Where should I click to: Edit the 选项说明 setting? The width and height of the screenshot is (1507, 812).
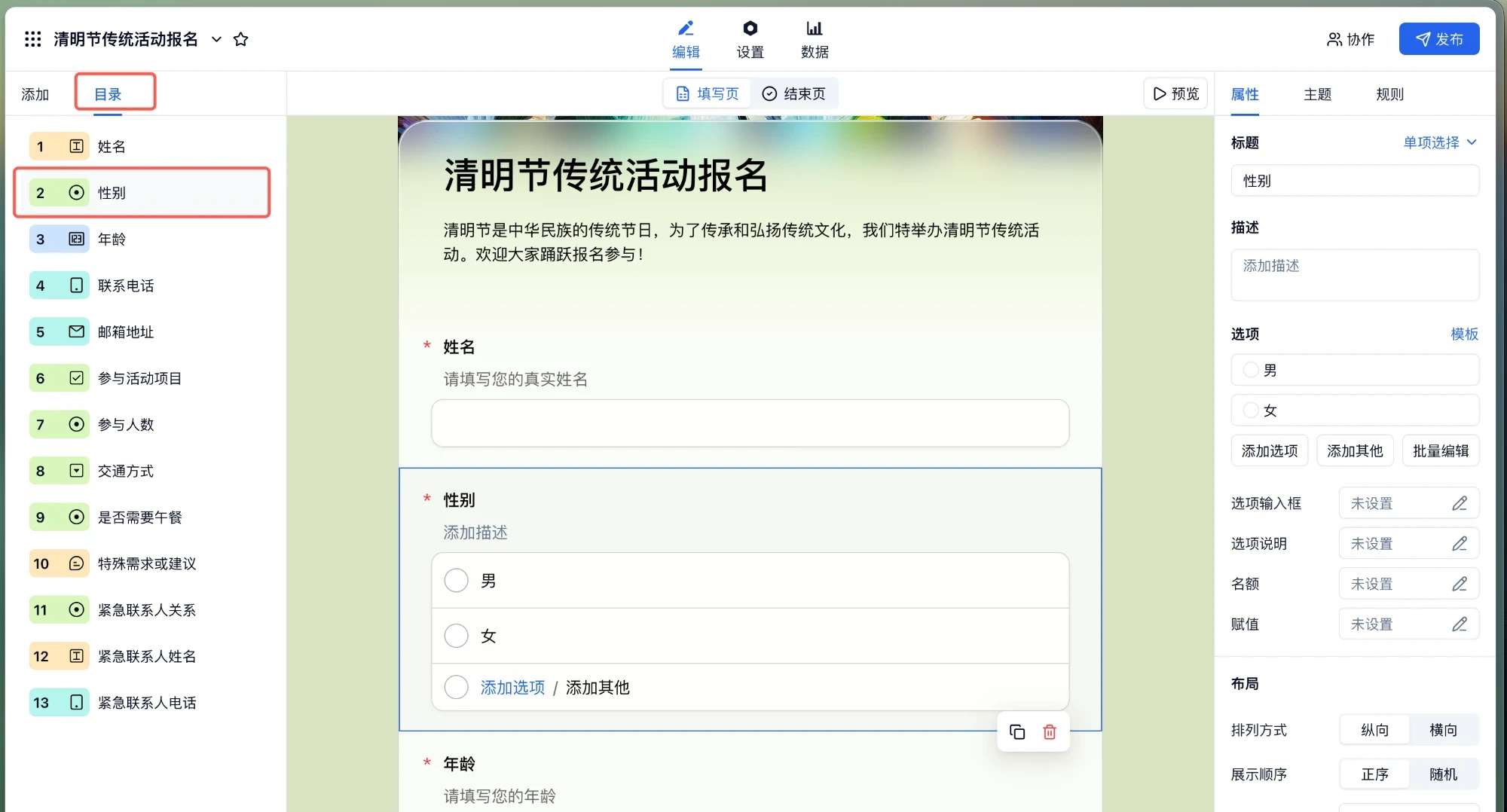[x=1408, y=544]
